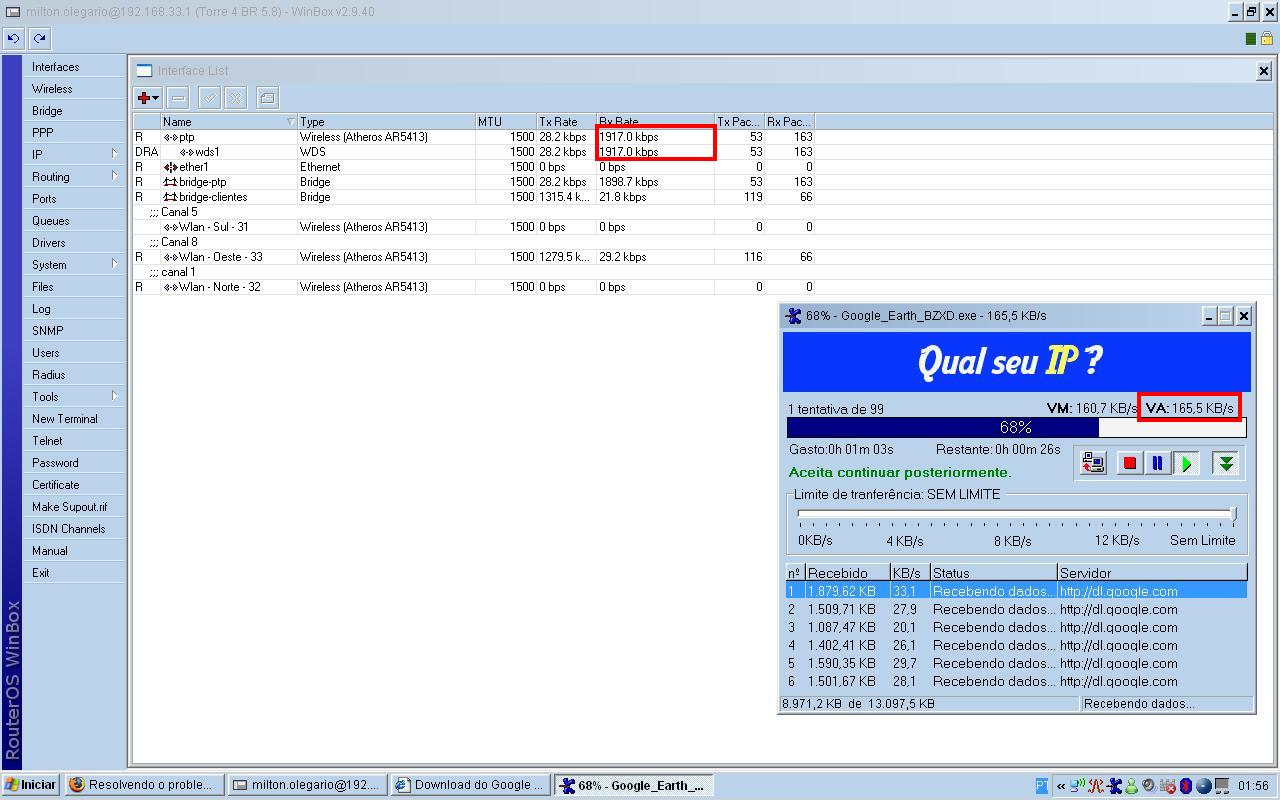The height and width of the screenshot is (800, 1280).
Task: Click the 'Qual seu IP ?' banner
Action: coord(1016,361)
